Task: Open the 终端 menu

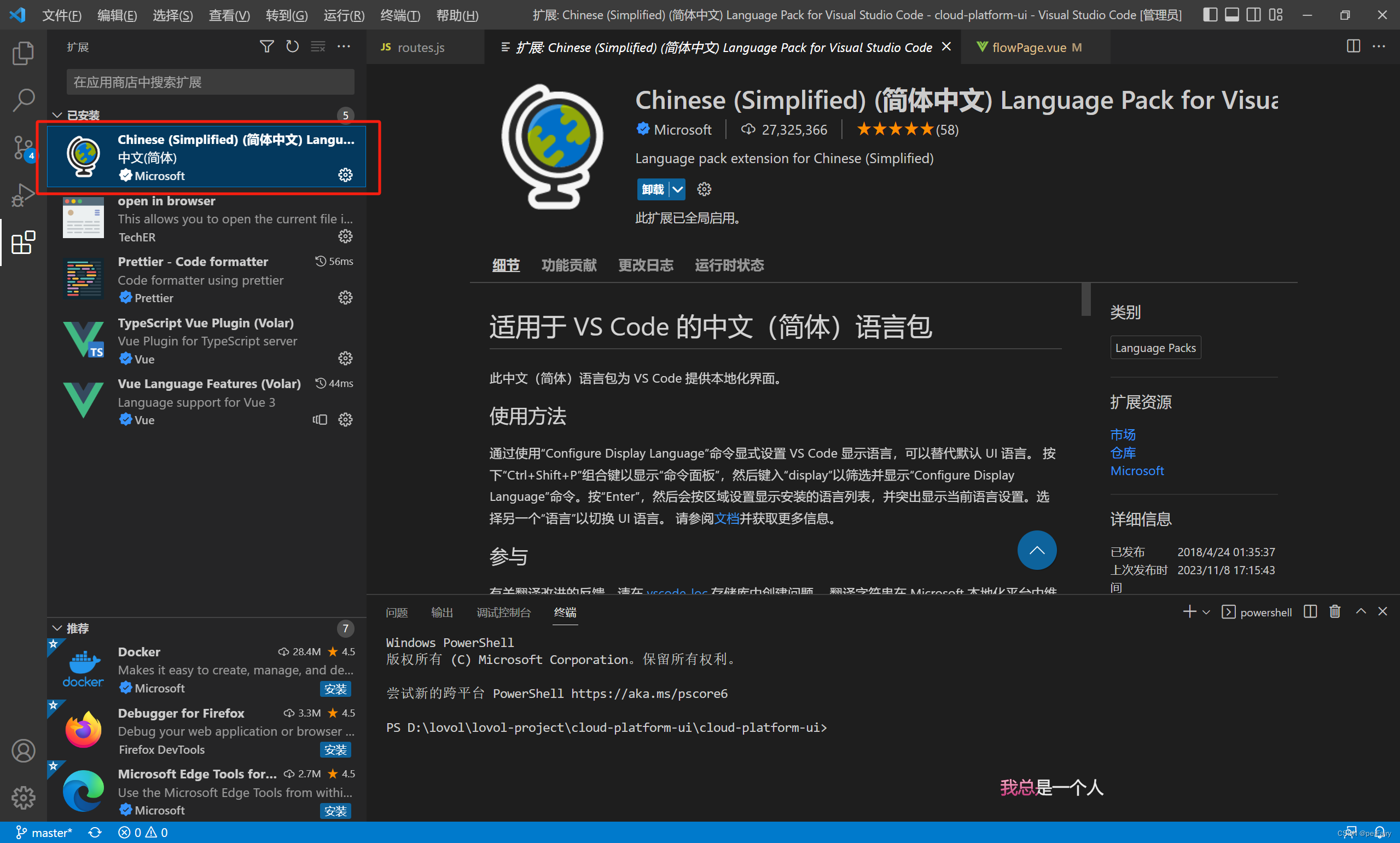Action: tap(400, 15)
